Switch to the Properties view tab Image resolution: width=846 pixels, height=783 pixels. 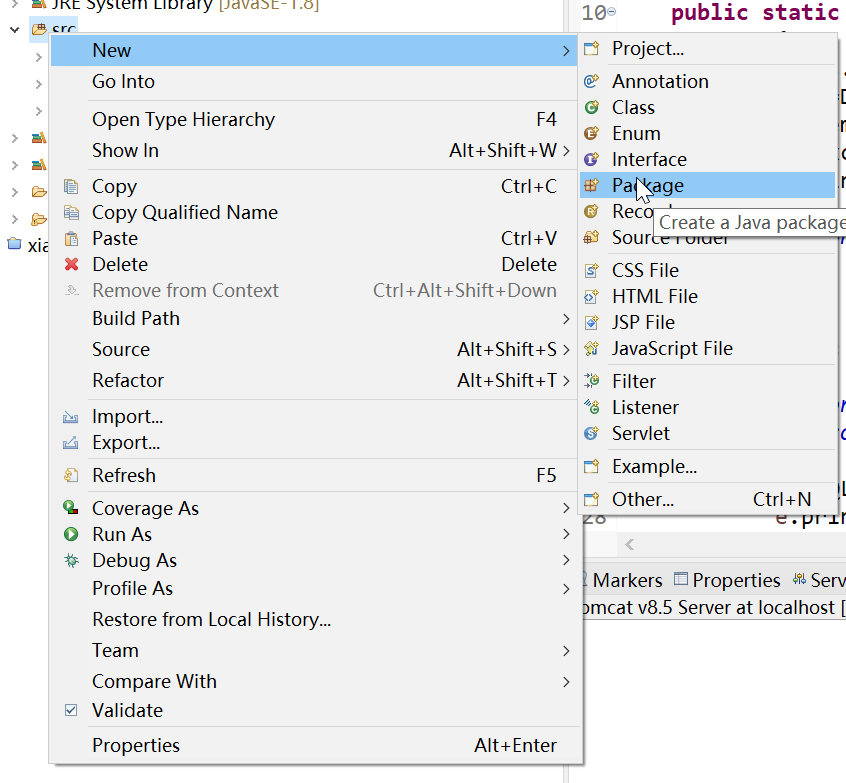click(735, 580)
